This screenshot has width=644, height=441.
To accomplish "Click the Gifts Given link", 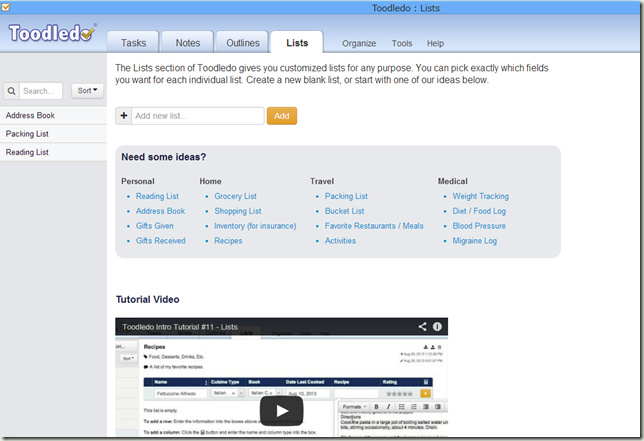I will point(155,226).
